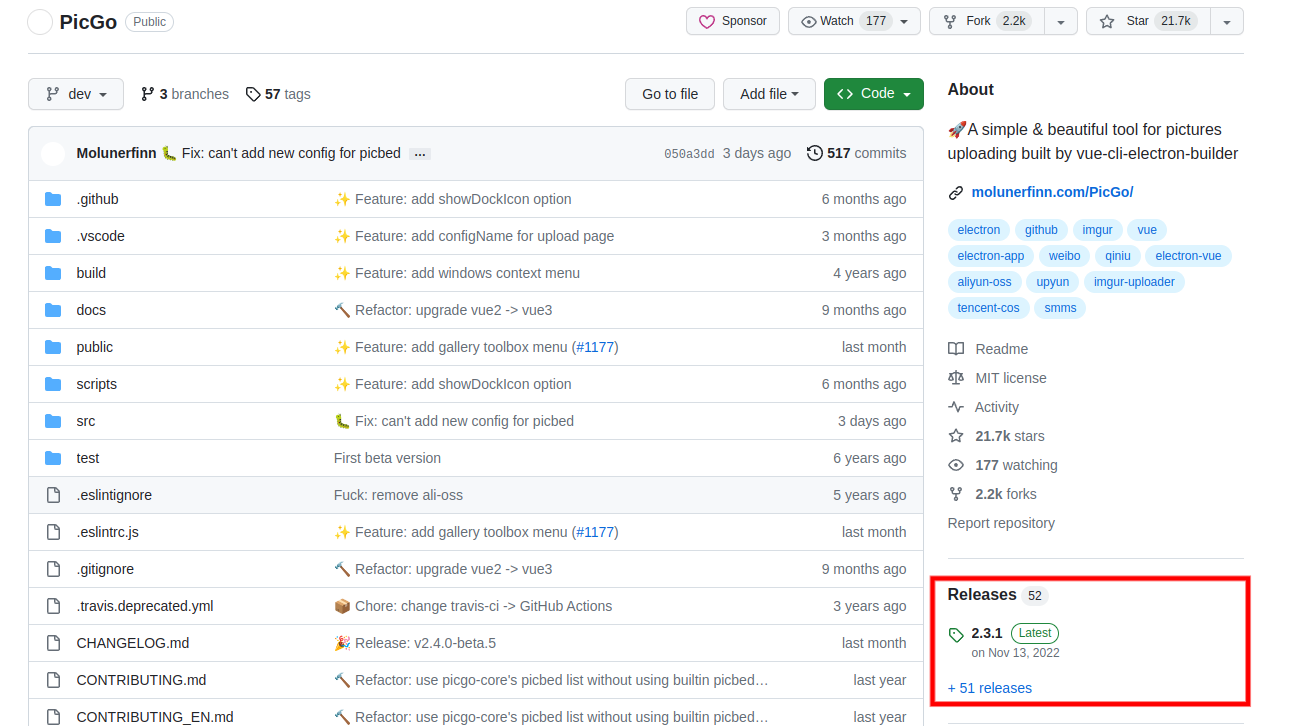The image size is (1298, 726).
Task: Click the .gitignore file icon
Action: click(x=53, y=569)
